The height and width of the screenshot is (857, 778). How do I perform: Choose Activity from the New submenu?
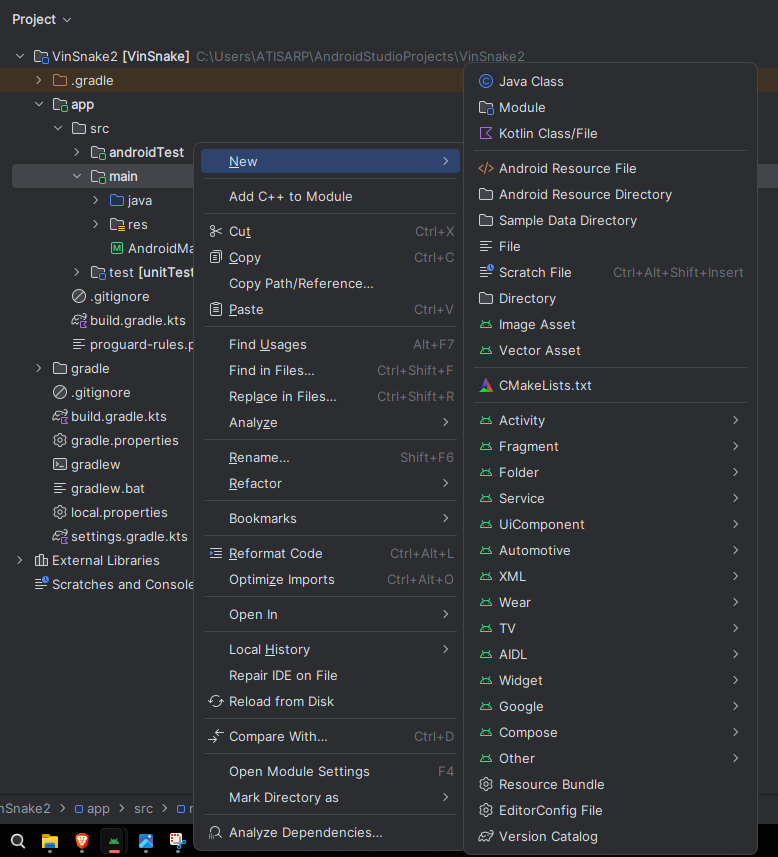[522, 420]
